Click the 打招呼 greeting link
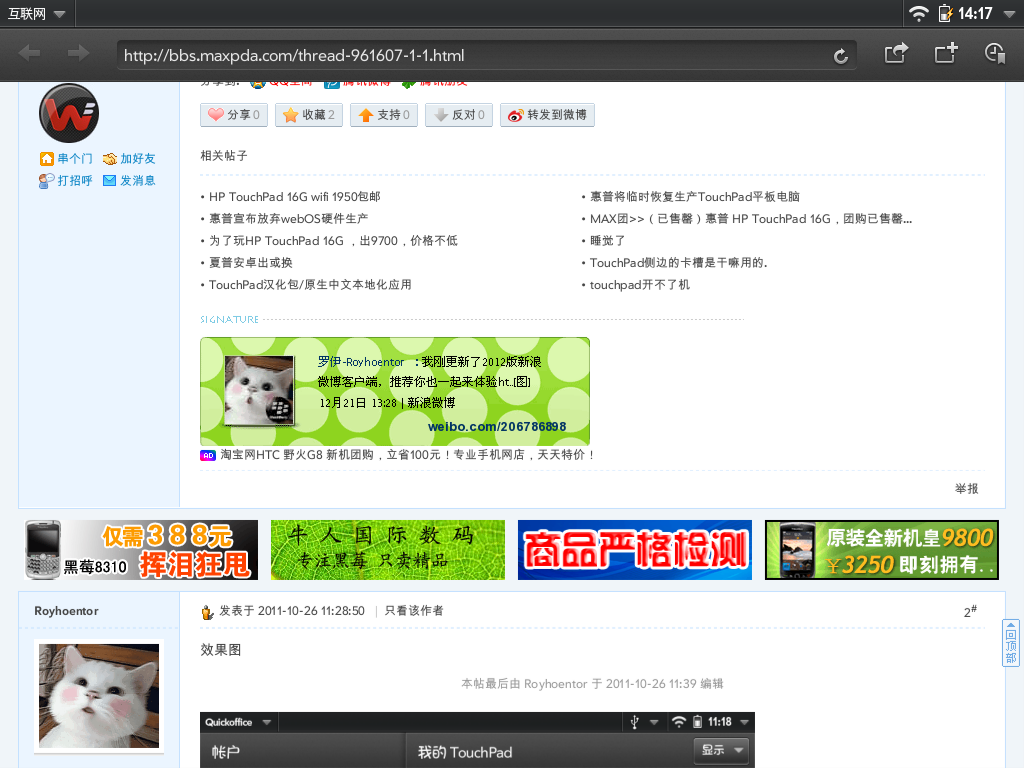The width and height of the screenshot is (1024, 768). point(66,181)
